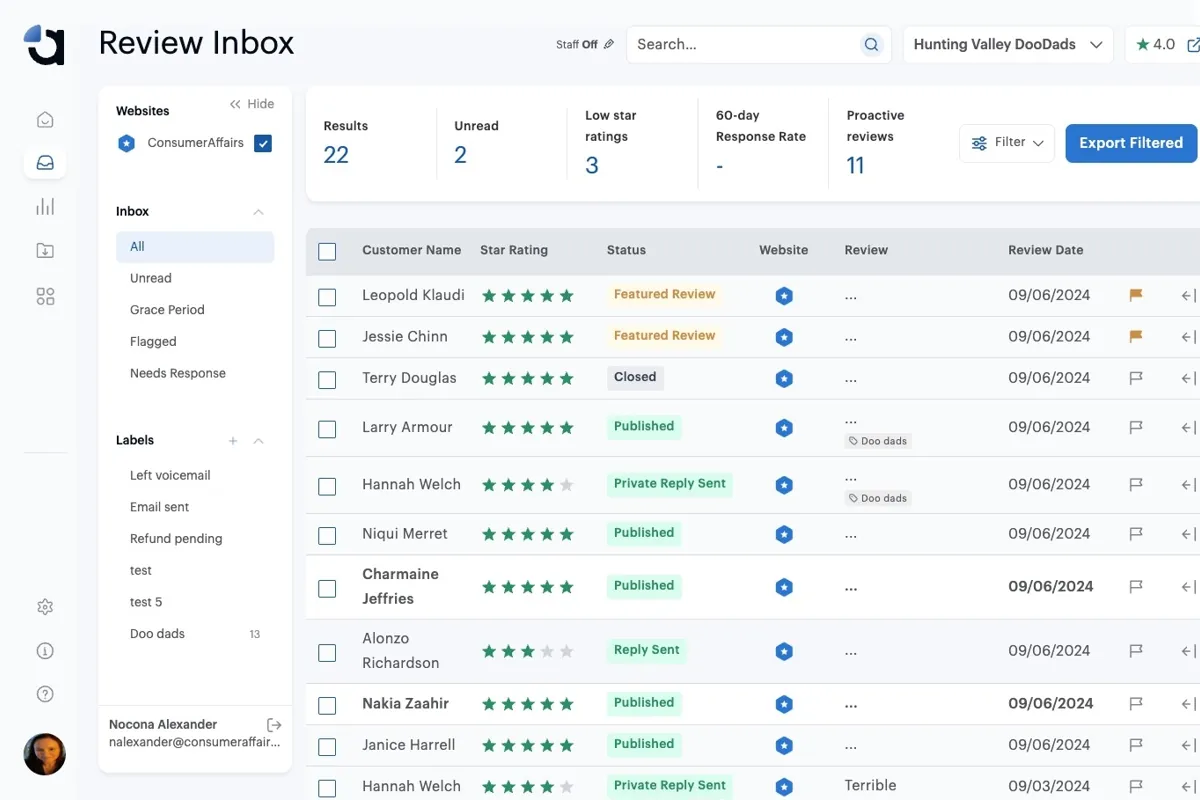Image resolution: width=1200 pixels, height=800 pixels.
Task: Uncheck the ConsumerAffairs website checkbox
Action: pos(263,143)
